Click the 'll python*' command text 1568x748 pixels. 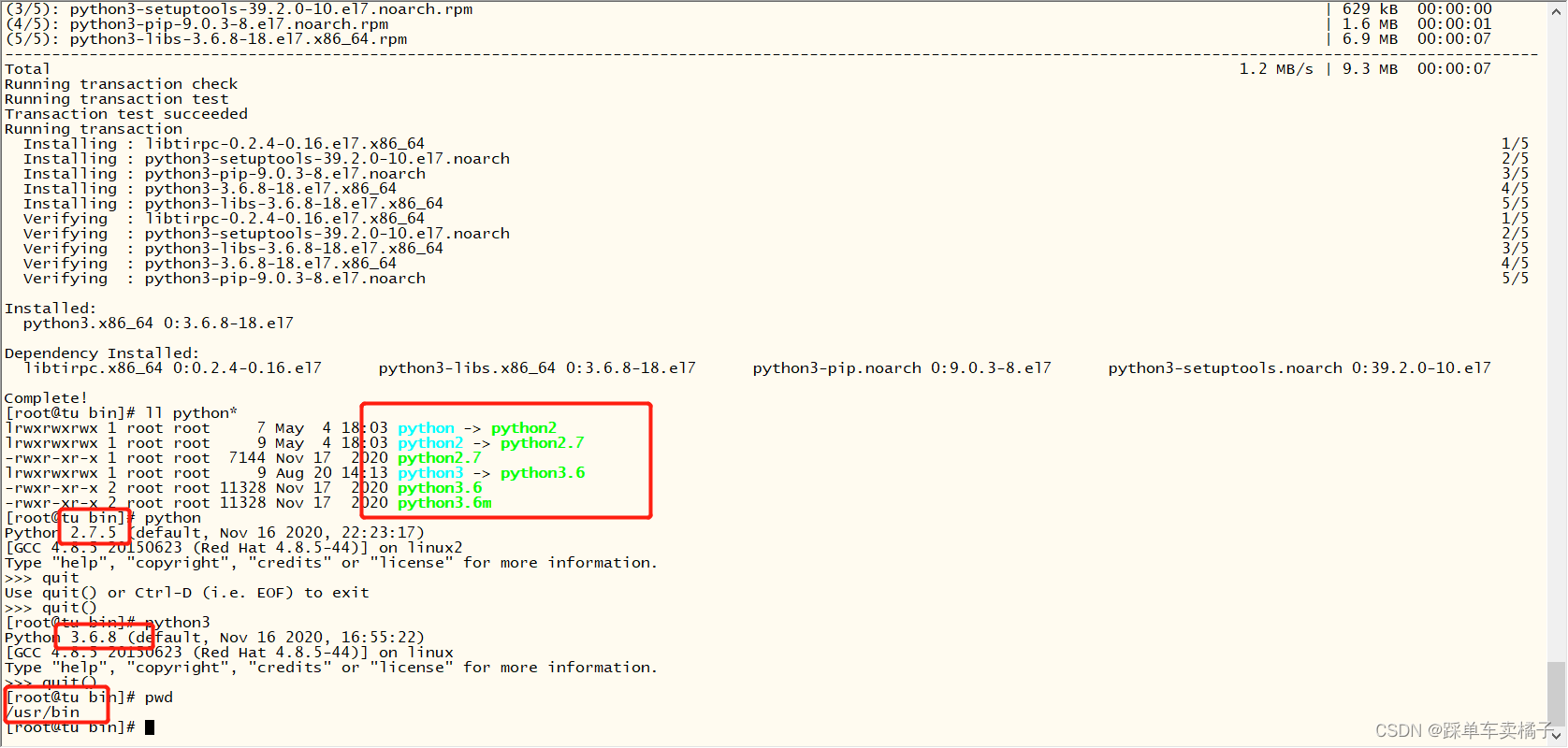[x=192, y=413]
